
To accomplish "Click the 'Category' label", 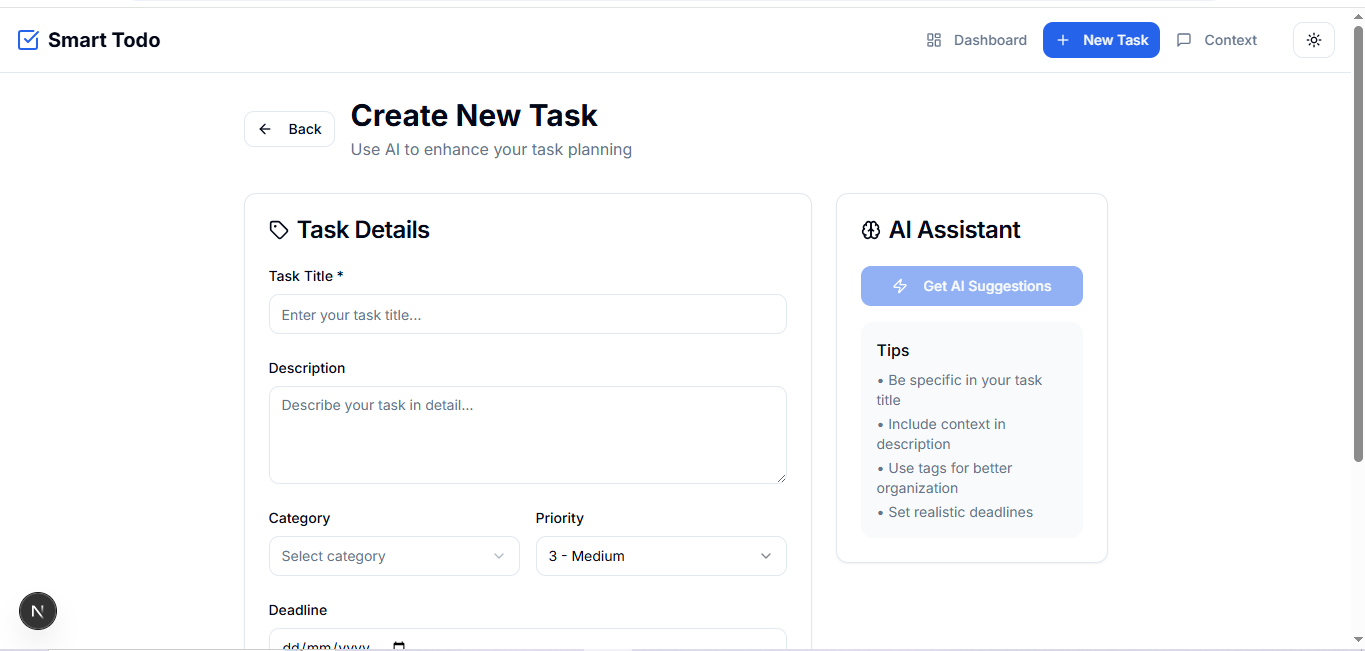I will click(299, 518).
